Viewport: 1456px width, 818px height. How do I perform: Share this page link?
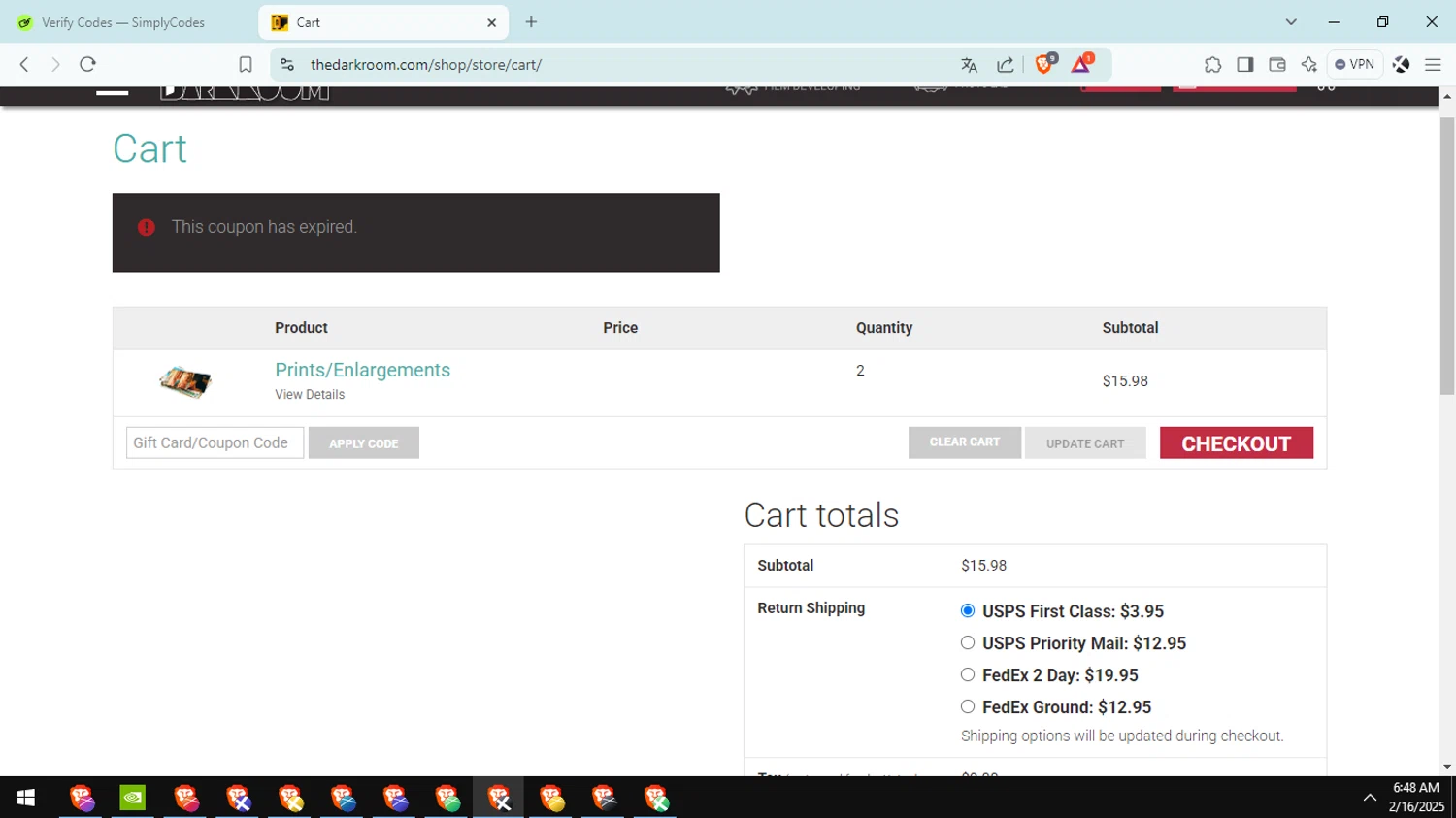[x=1006, y=65]
